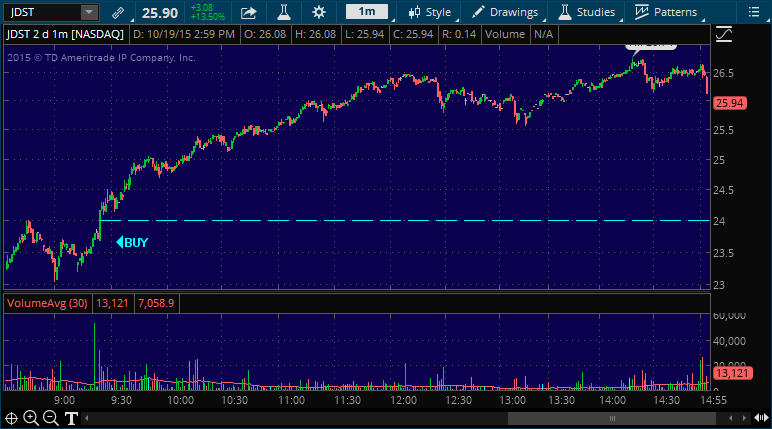
Task: Click the 26.5 price axis label
Action: click(x=723, y=73)
